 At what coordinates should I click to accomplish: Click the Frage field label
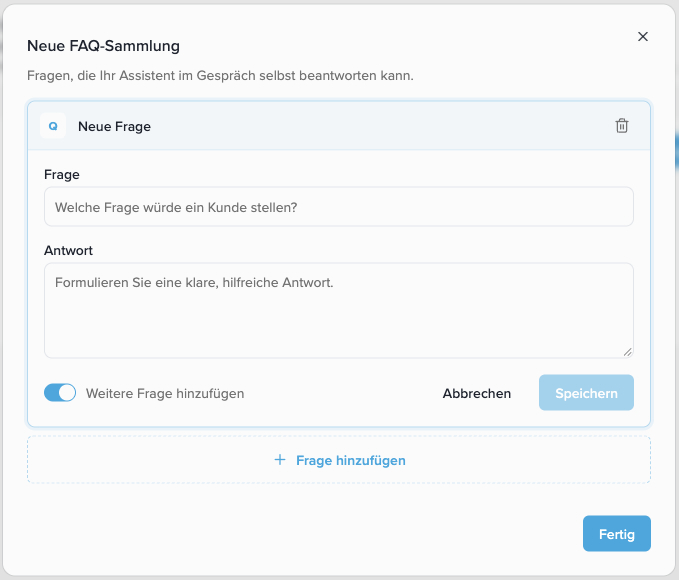[x=62, y=175]
